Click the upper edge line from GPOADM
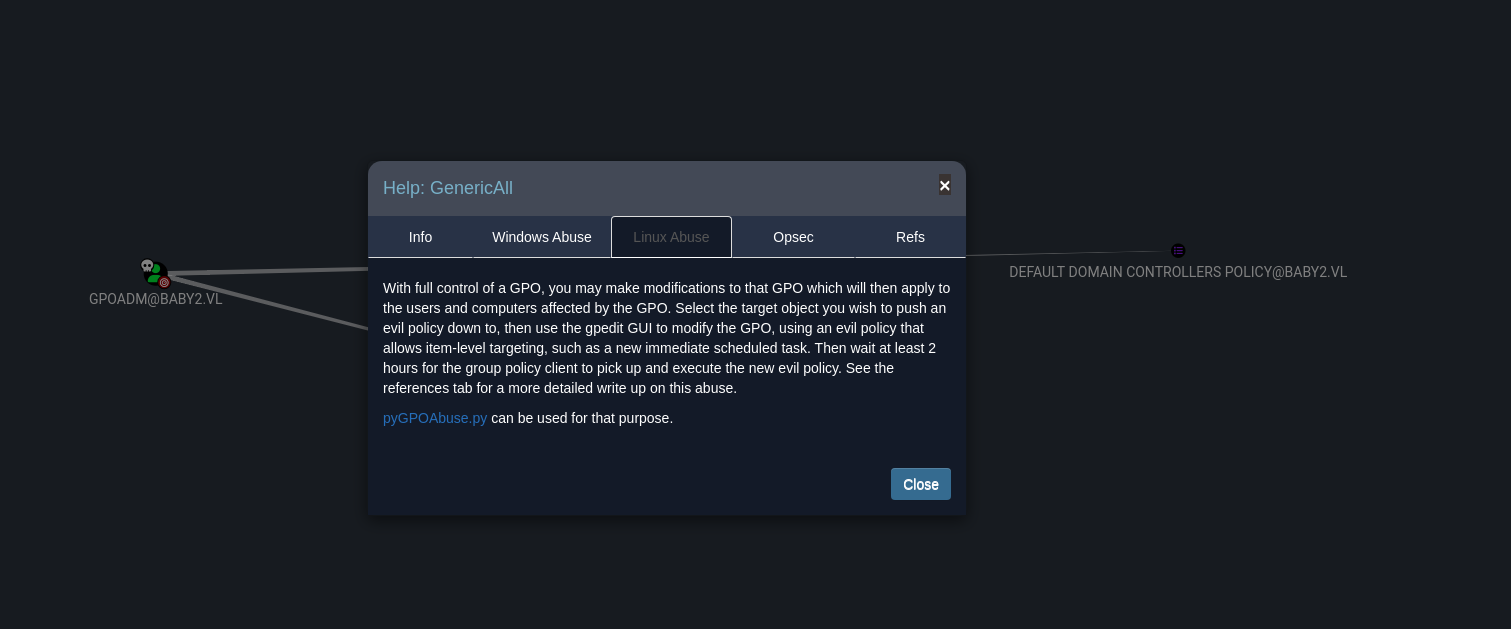The image size is (1511, 629). click(x=270, y=271)
